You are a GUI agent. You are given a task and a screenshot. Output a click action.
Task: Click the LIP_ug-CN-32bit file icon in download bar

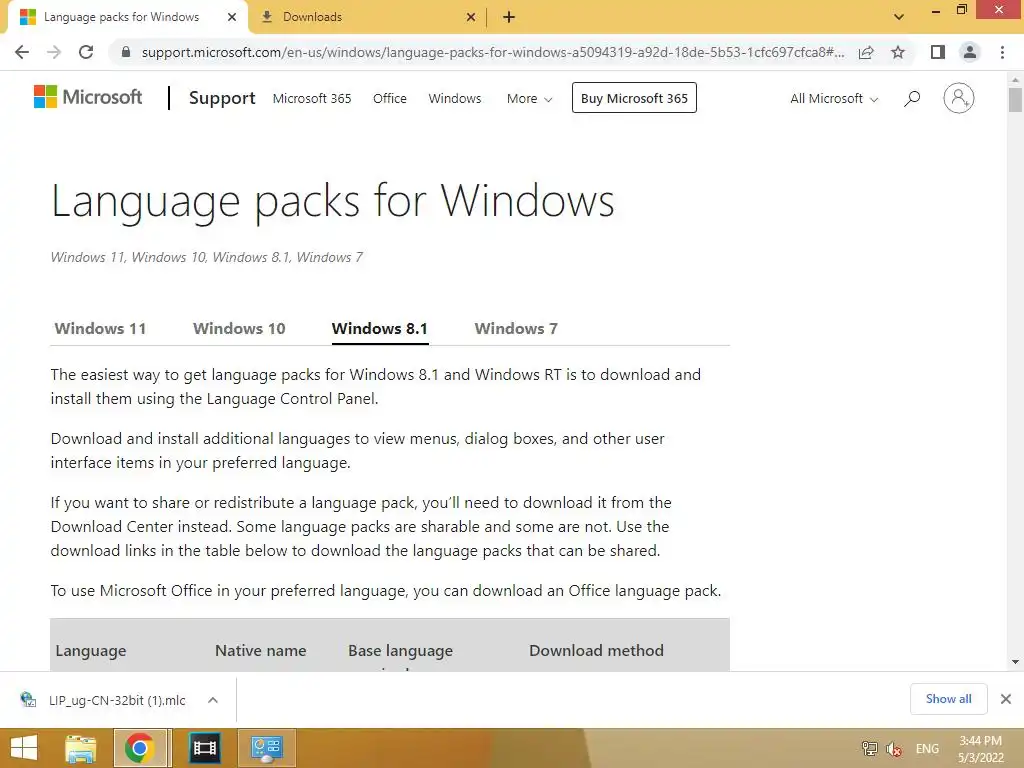point(28,700)
